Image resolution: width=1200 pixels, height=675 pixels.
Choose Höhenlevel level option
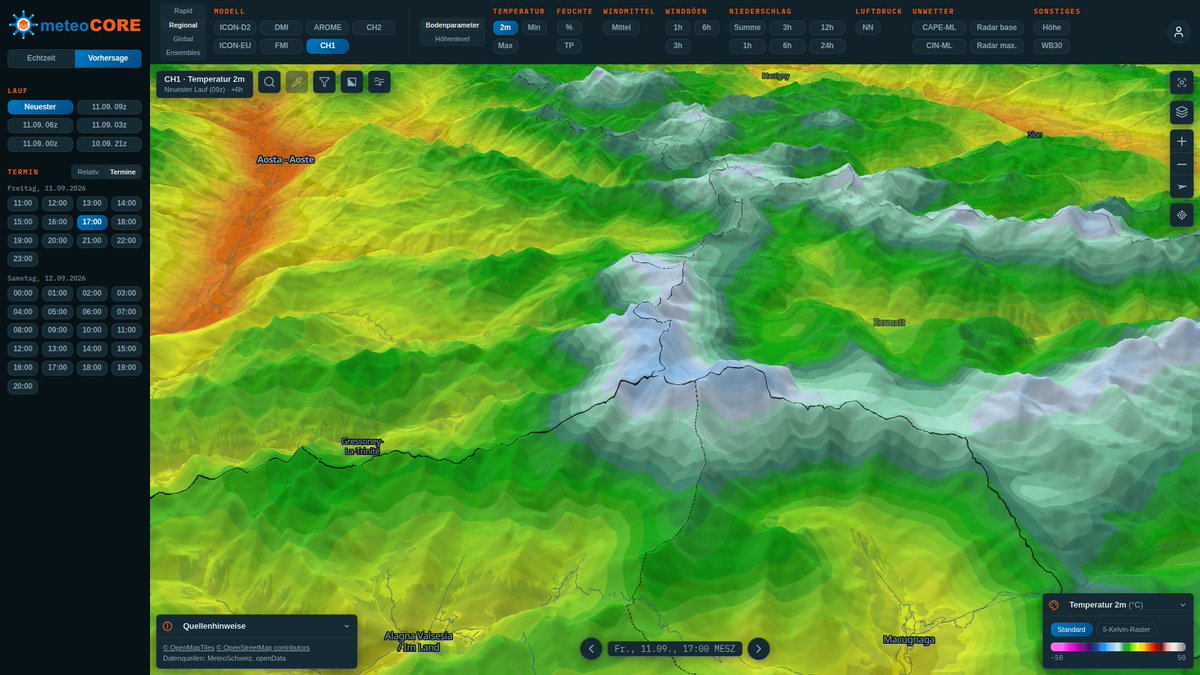(x=452, y=39)
